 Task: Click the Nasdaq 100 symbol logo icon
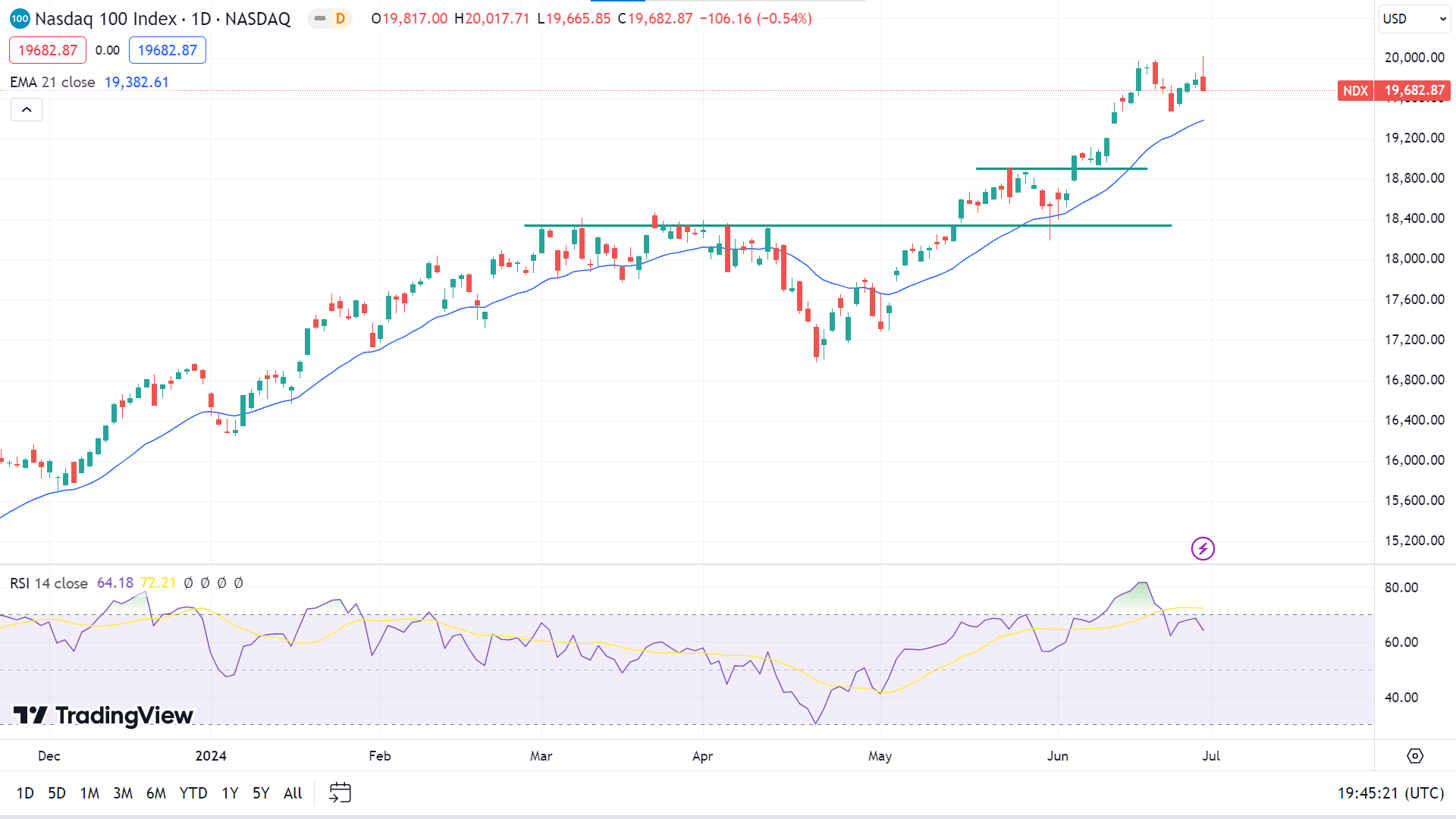click(x=20, y=18)
